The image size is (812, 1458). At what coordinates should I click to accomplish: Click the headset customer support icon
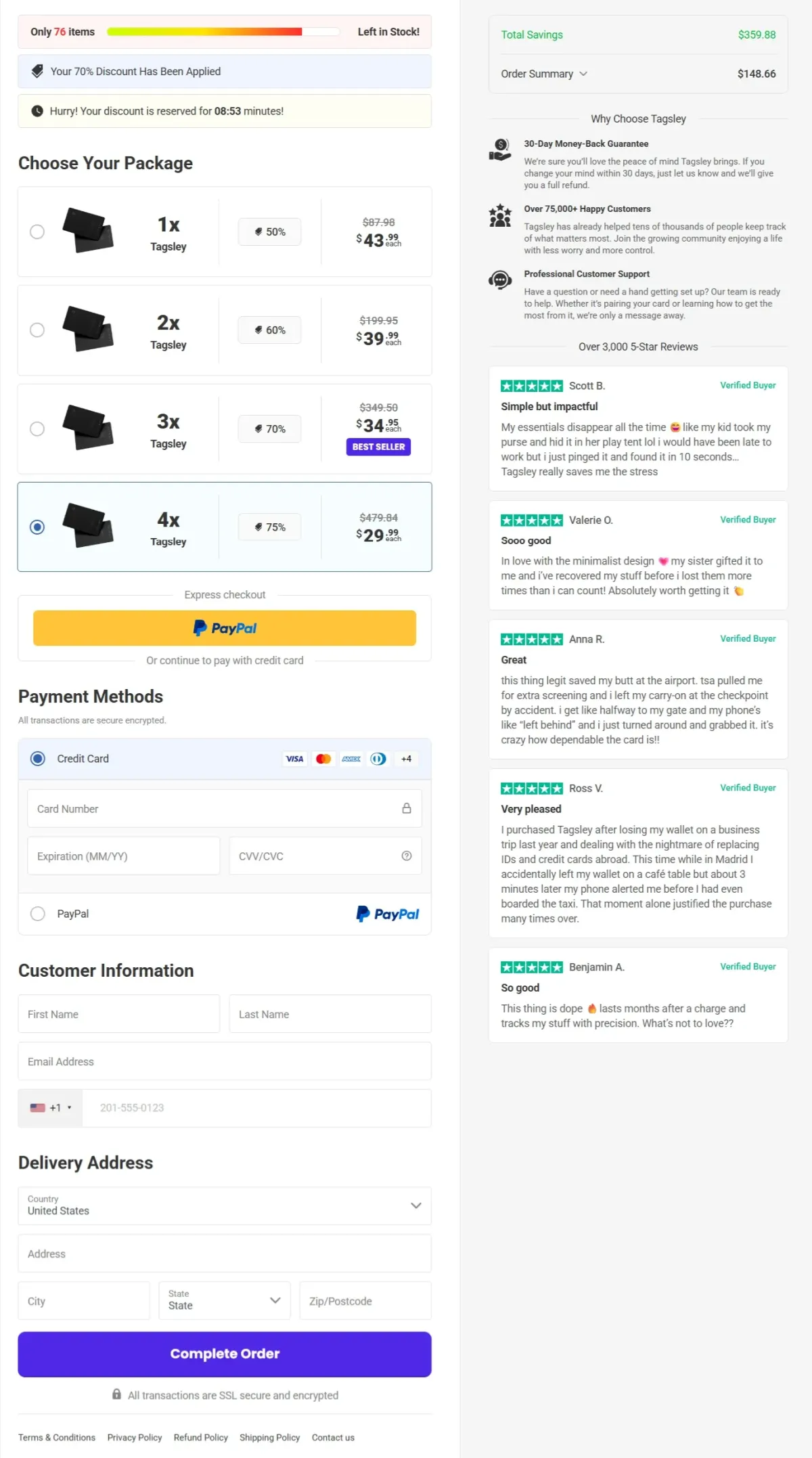point(500,280)
